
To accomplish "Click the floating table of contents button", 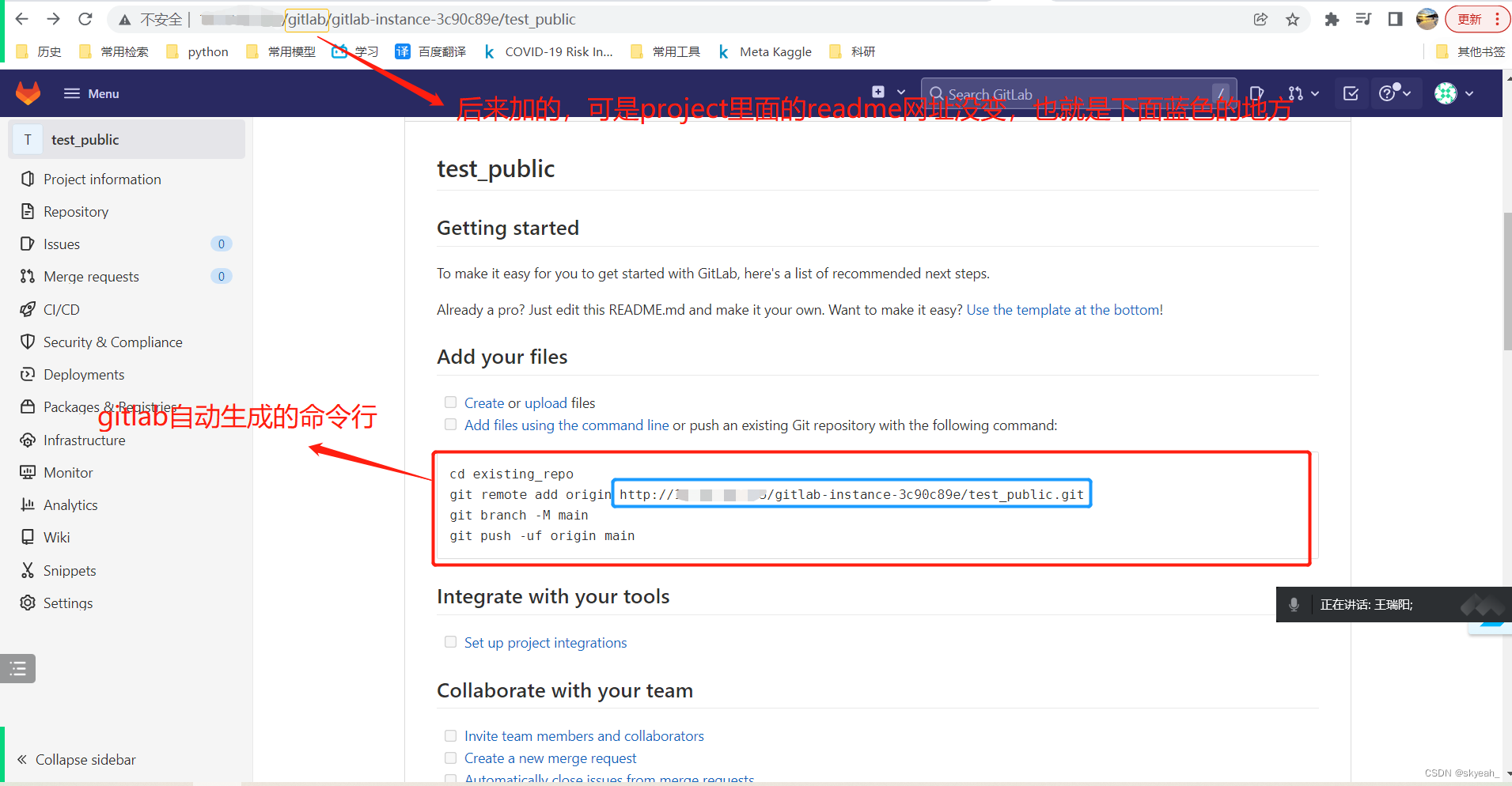I will pyautogui.click(x=18, y=669).
